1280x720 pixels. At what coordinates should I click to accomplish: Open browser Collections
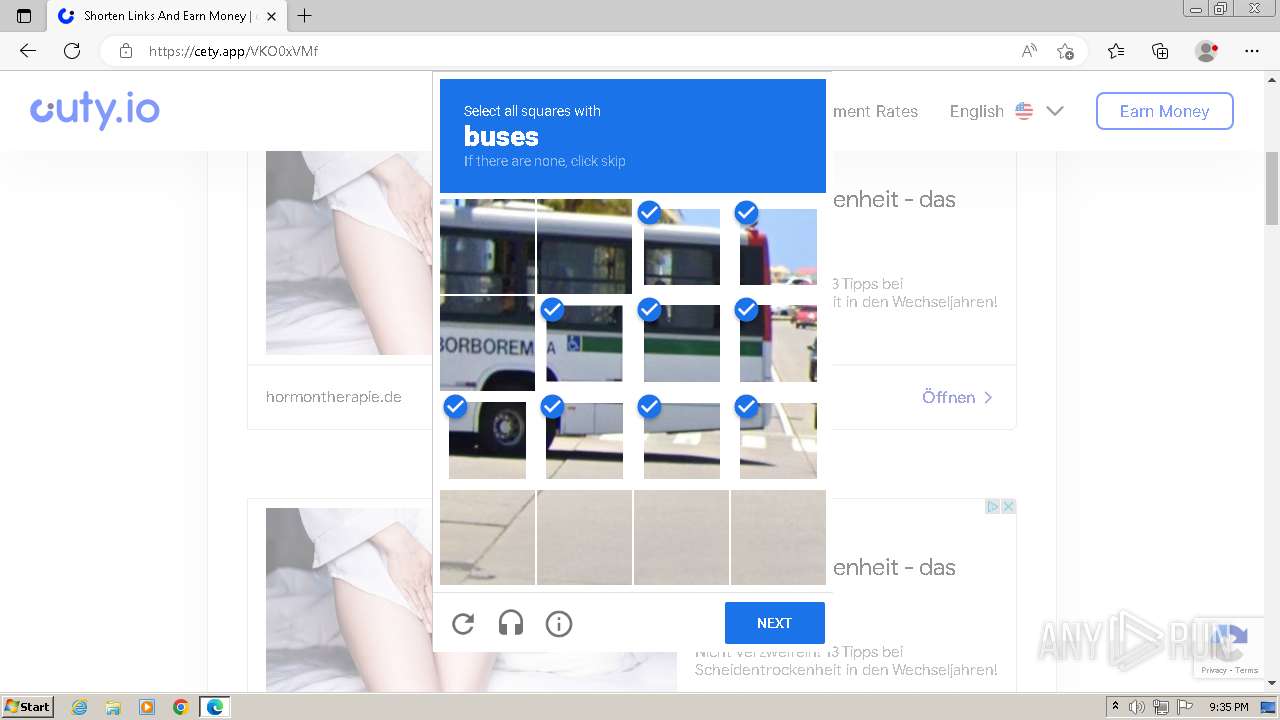(1160, 51)
